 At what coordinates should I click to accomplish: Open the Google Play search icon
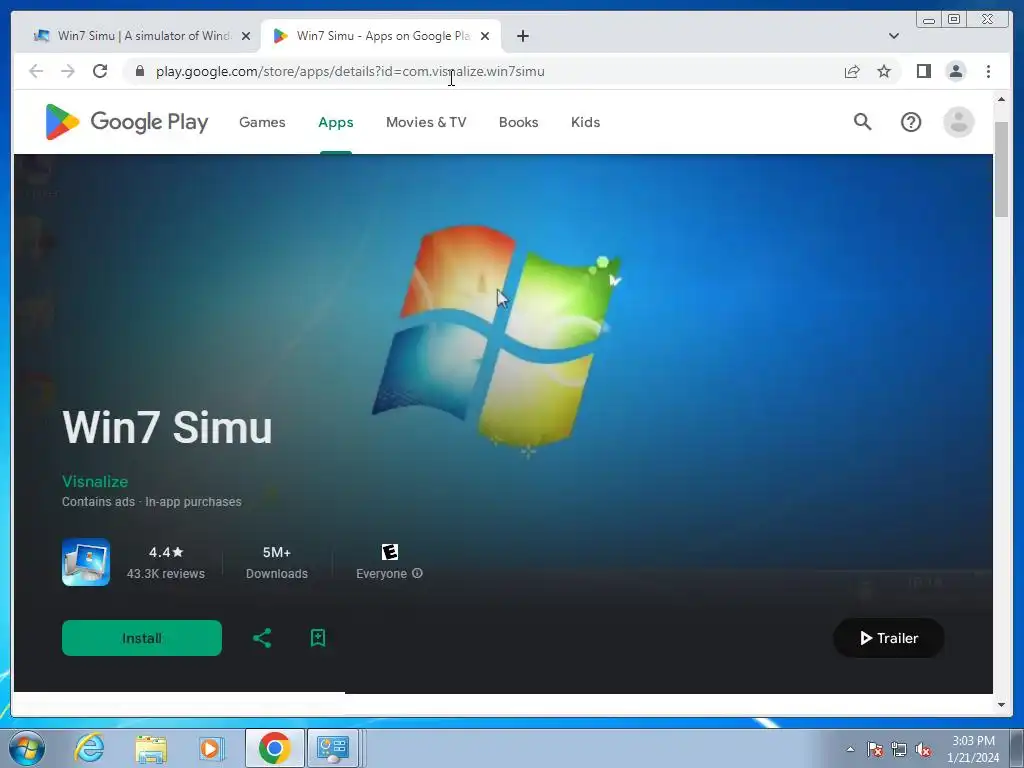(x=863, y=121)
